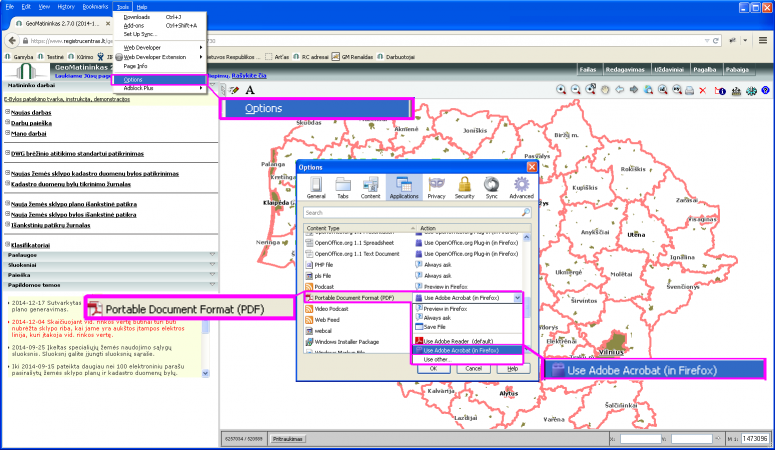Select the pan hand tool
This screenshot has height=450, width=775.
605,90
